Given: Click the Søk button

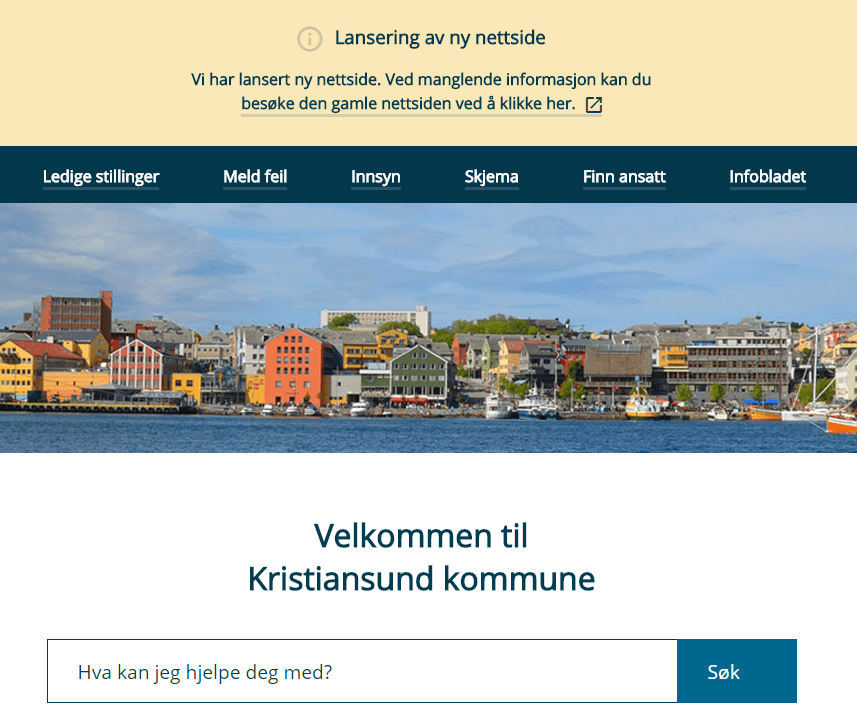Looking at the screenshot, I should (737, 671).
